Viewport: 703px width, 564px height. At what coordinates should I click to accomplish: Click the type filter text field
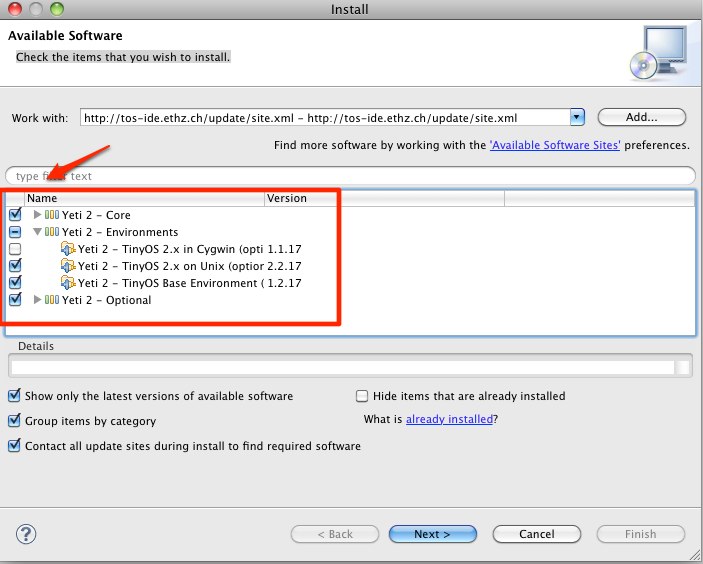pyautogui.click(x=350, y=176)
